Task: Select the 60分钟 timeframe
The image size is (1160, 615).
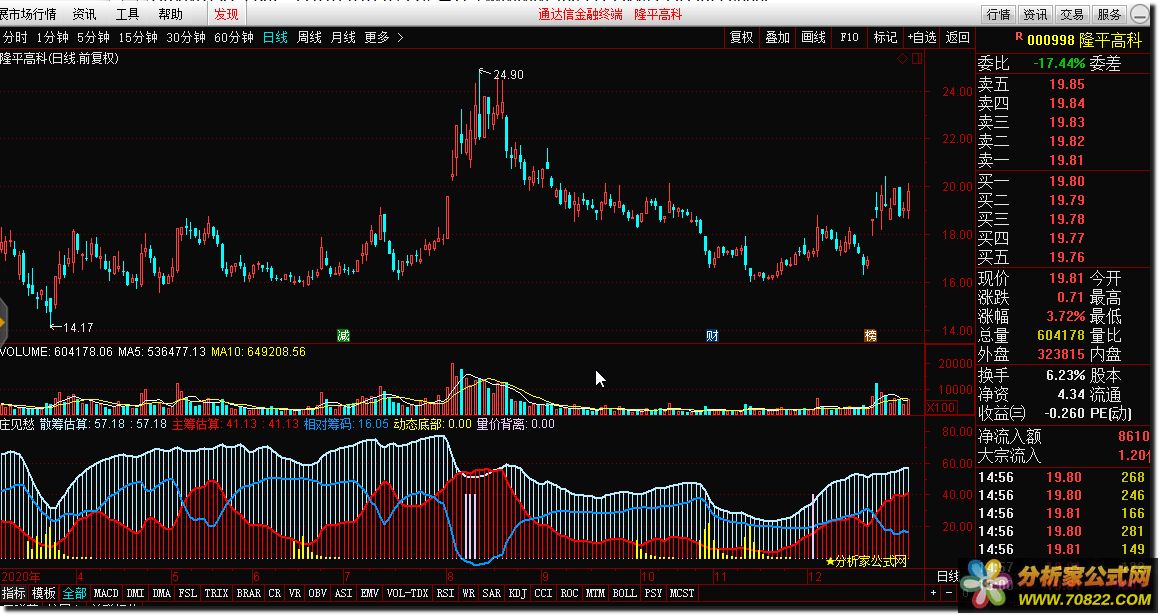Action: [x=234, y=37]
